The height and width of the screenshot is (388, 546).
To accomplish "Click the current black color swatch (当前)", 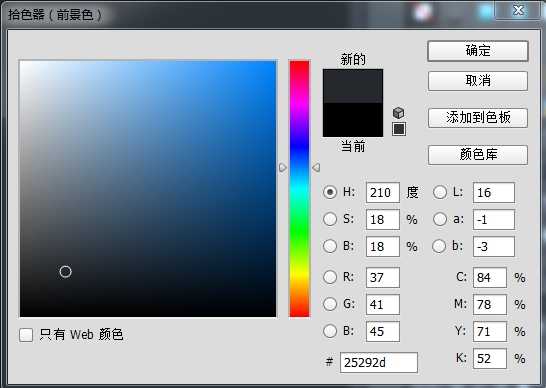I will point(353,120).
